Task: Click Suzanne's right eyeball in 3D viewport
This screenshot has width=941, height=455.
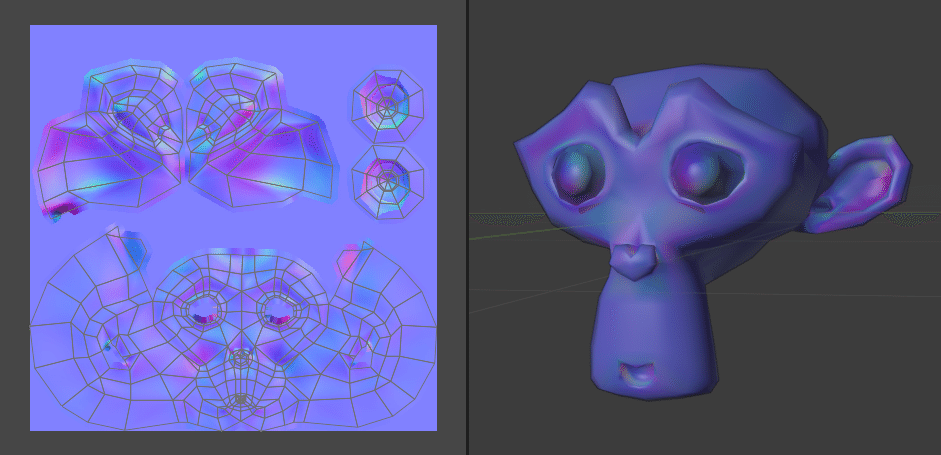Action: (x=703, y=172)
